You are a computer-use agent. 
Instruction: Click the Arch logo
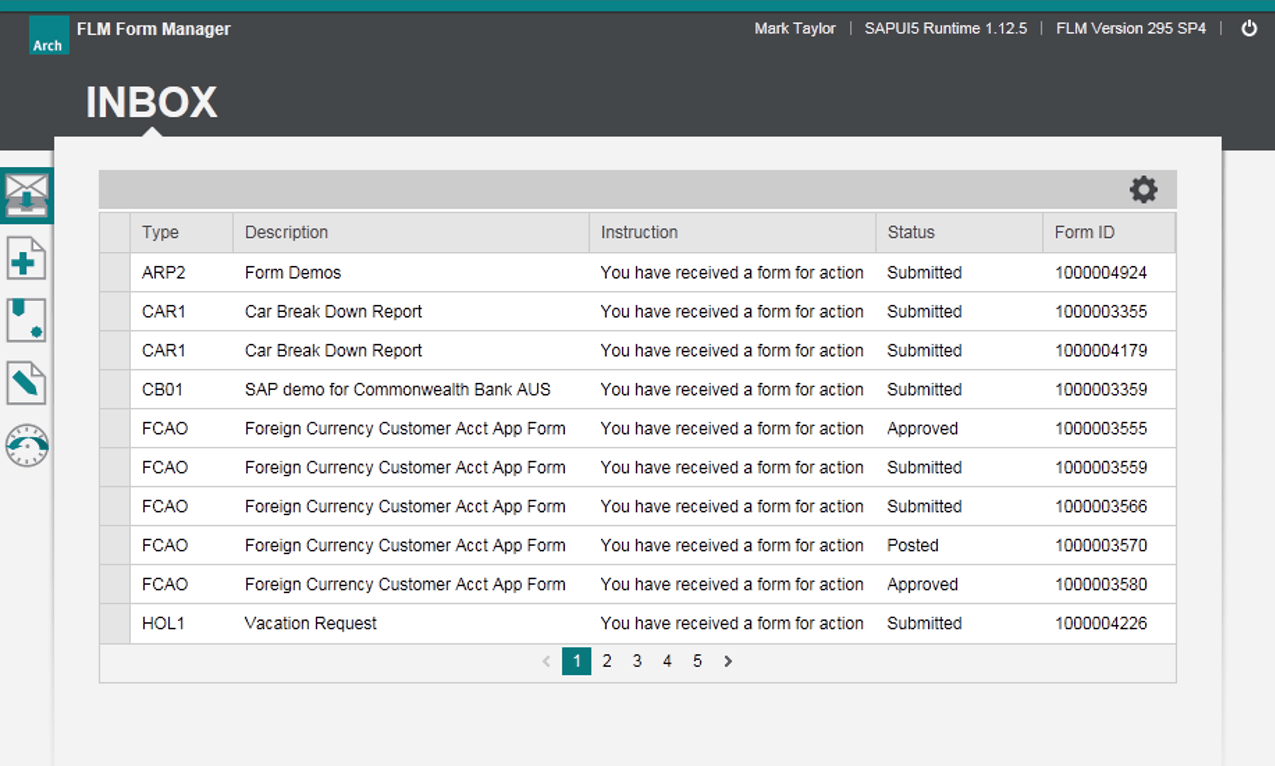click(48, 34)
